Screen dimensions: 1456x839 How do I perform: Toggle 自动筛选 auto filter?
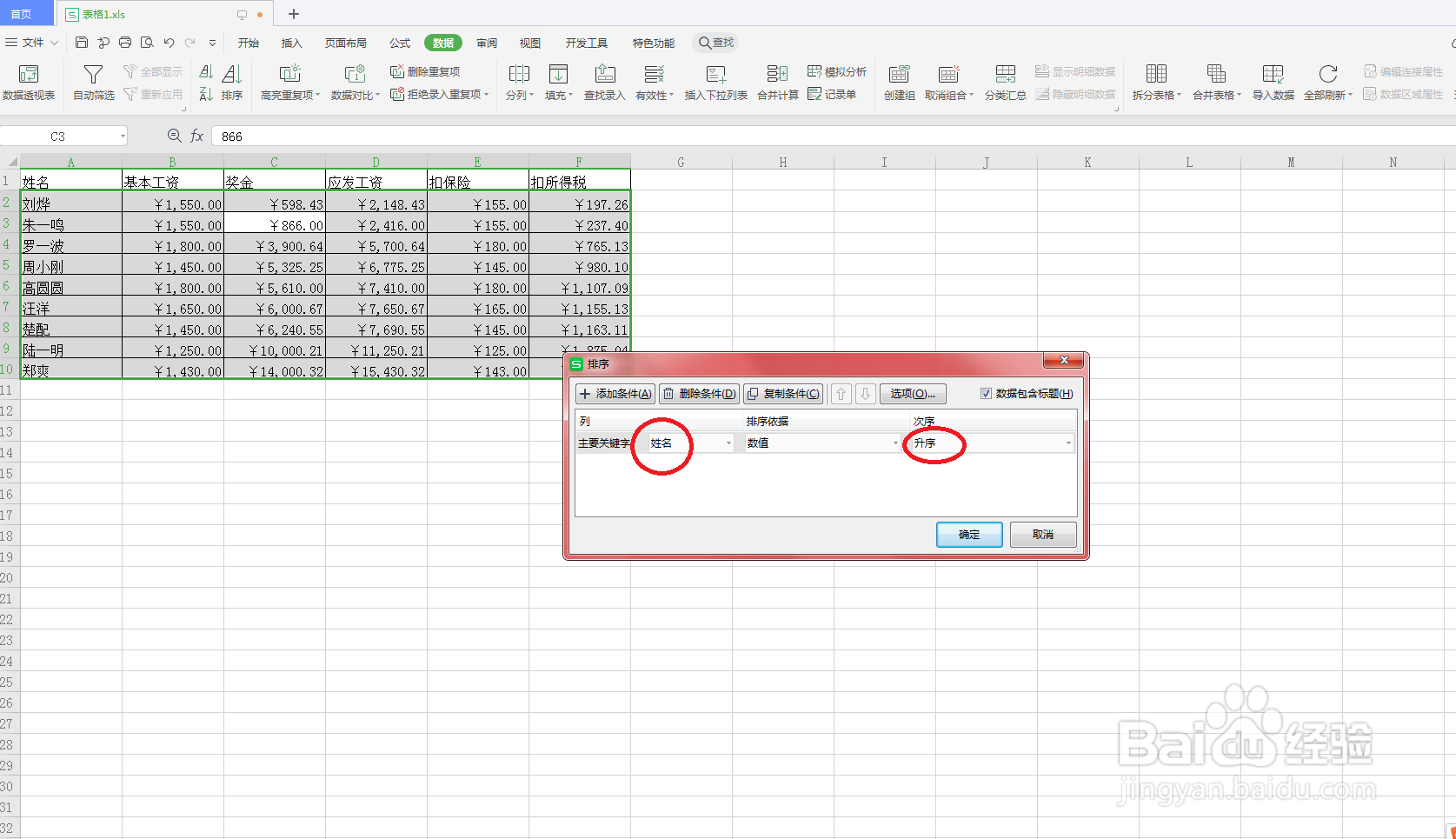pos(93,83)
